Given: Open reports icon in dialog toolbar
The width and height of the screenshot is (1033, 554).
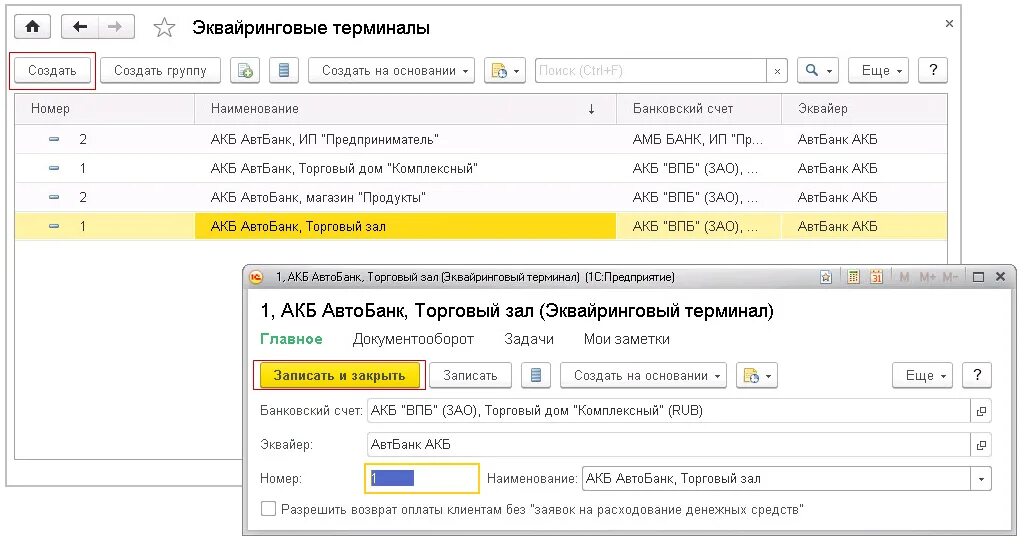Looking at the screenshot, I should [536, 375].
